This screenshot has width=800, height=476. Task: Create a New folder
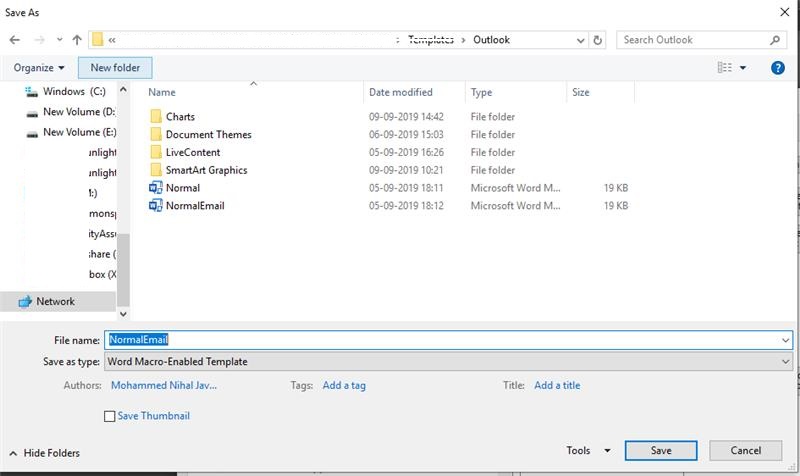(115, 68)
